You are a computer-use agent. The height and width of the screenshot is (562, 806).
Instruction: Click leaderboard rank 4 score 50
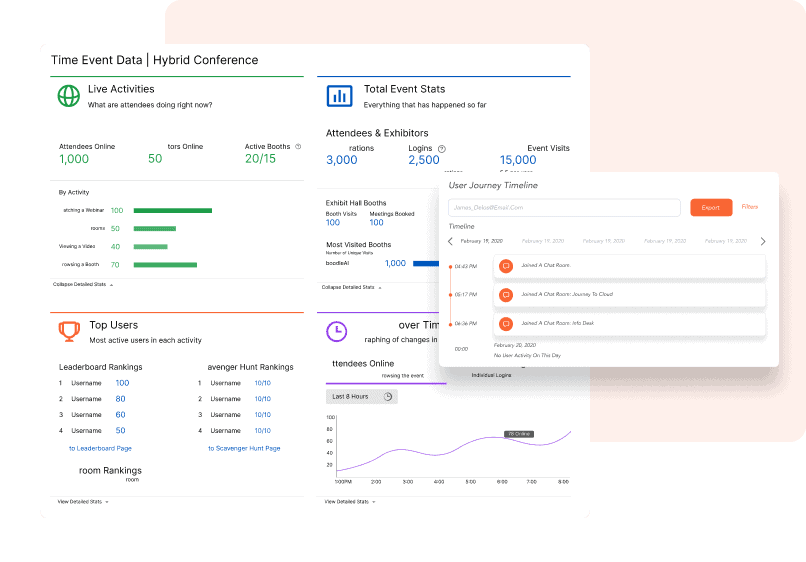coord(120,430)
